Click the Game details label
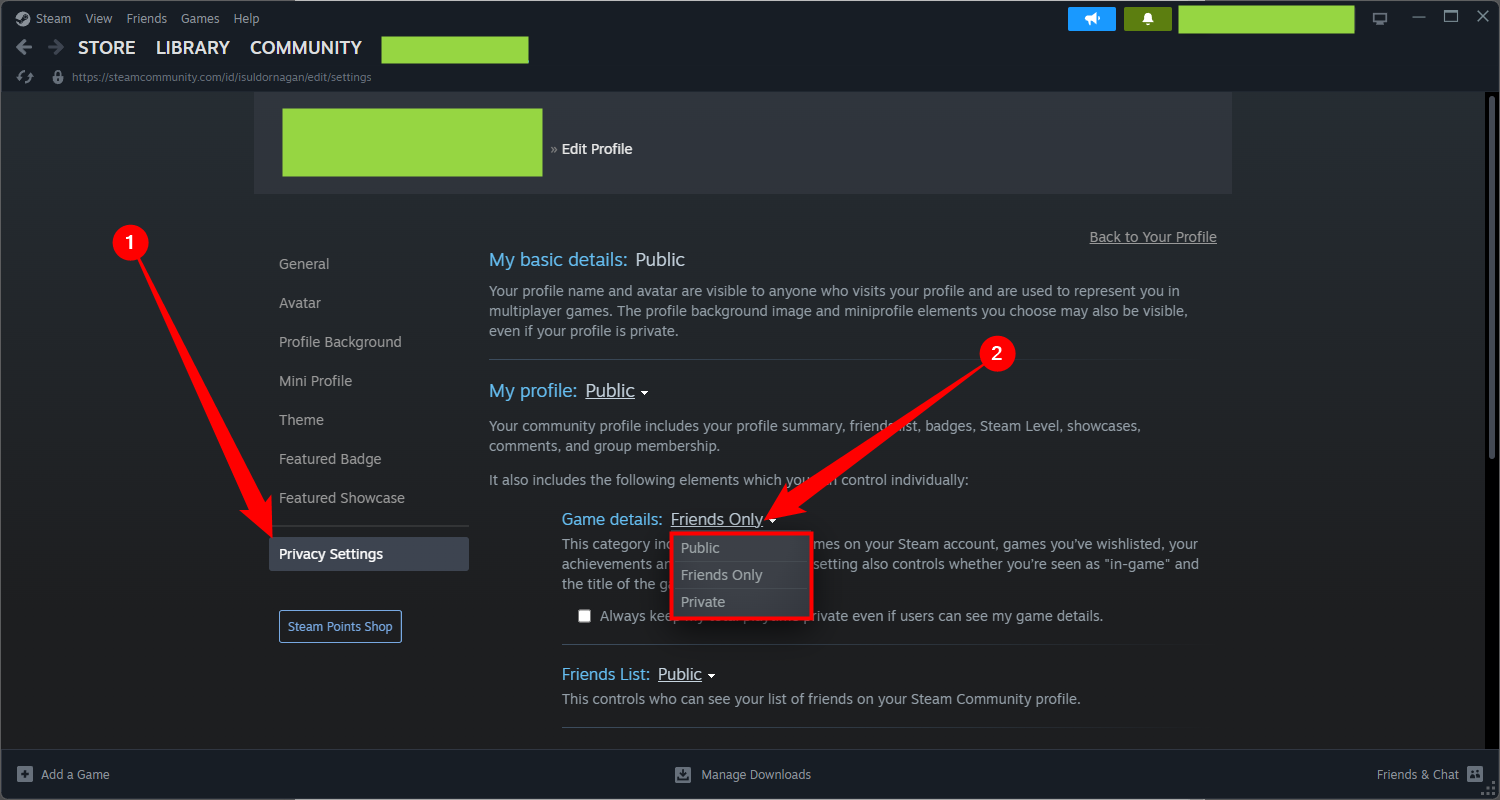The width and height of the screenshot is (1500, 800). pos(612,519)
